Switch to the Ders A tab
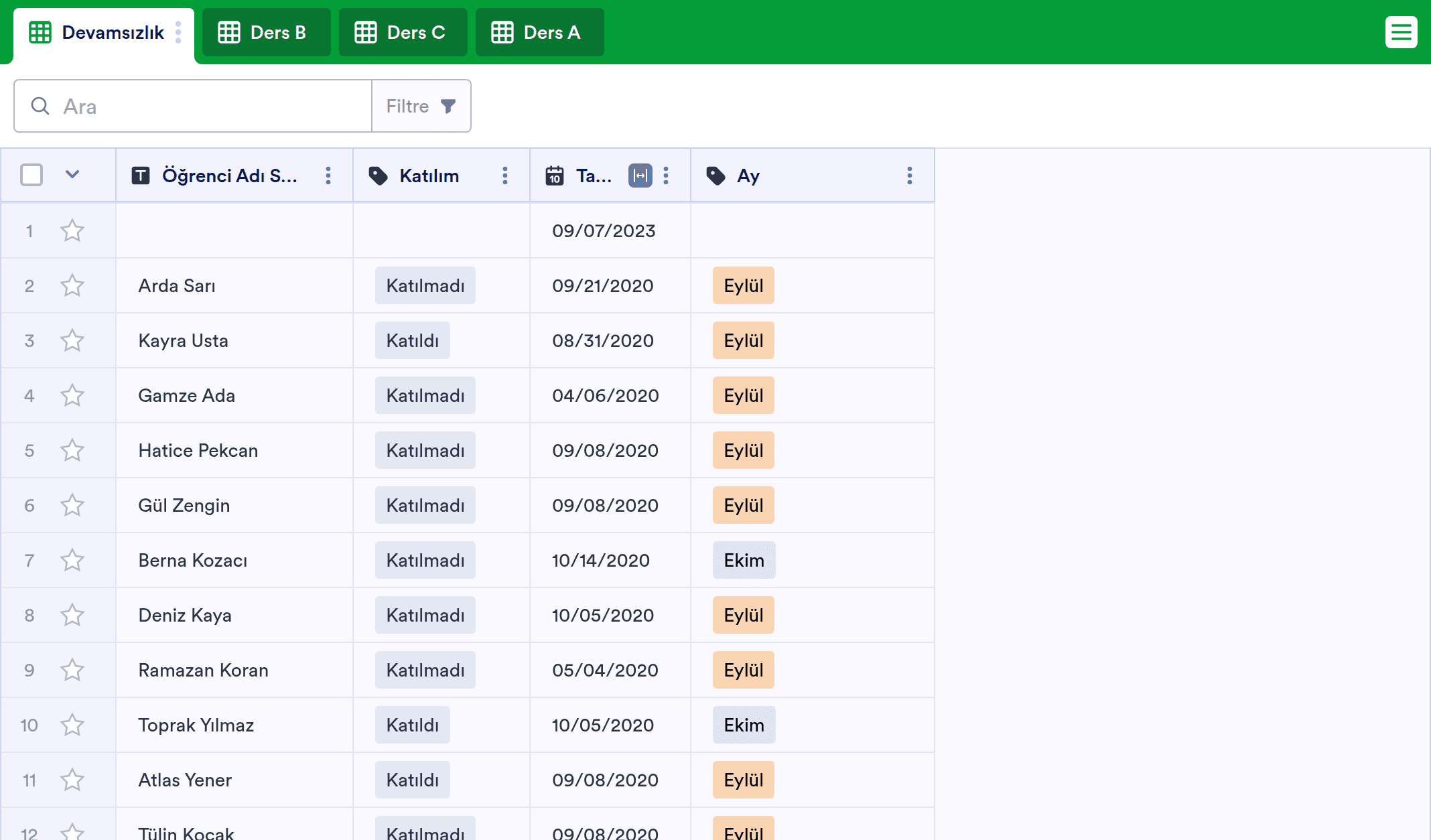The height and width of the screenshot is (840, 1431). [539, 32]
